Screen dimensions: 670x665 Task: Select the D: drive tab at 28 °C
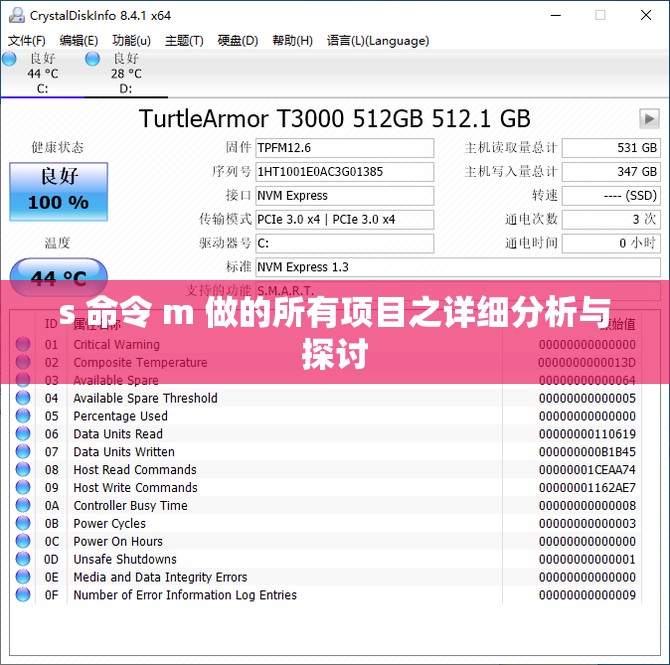click(126, 73)
